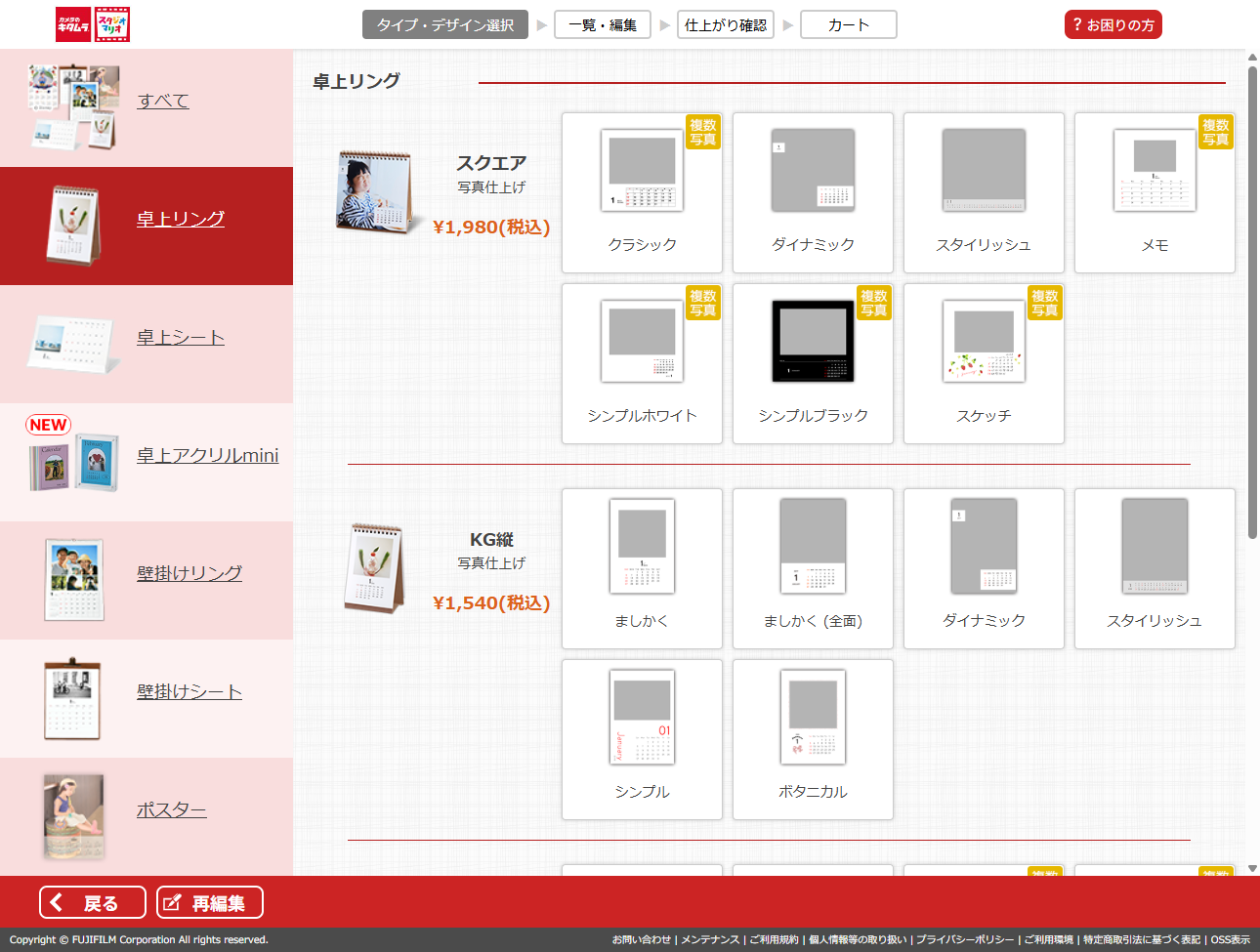Click the スクエア calendar product image
Image resolution: width=1260 pixels, height=952 pixels.
click(x=373, y=192)
